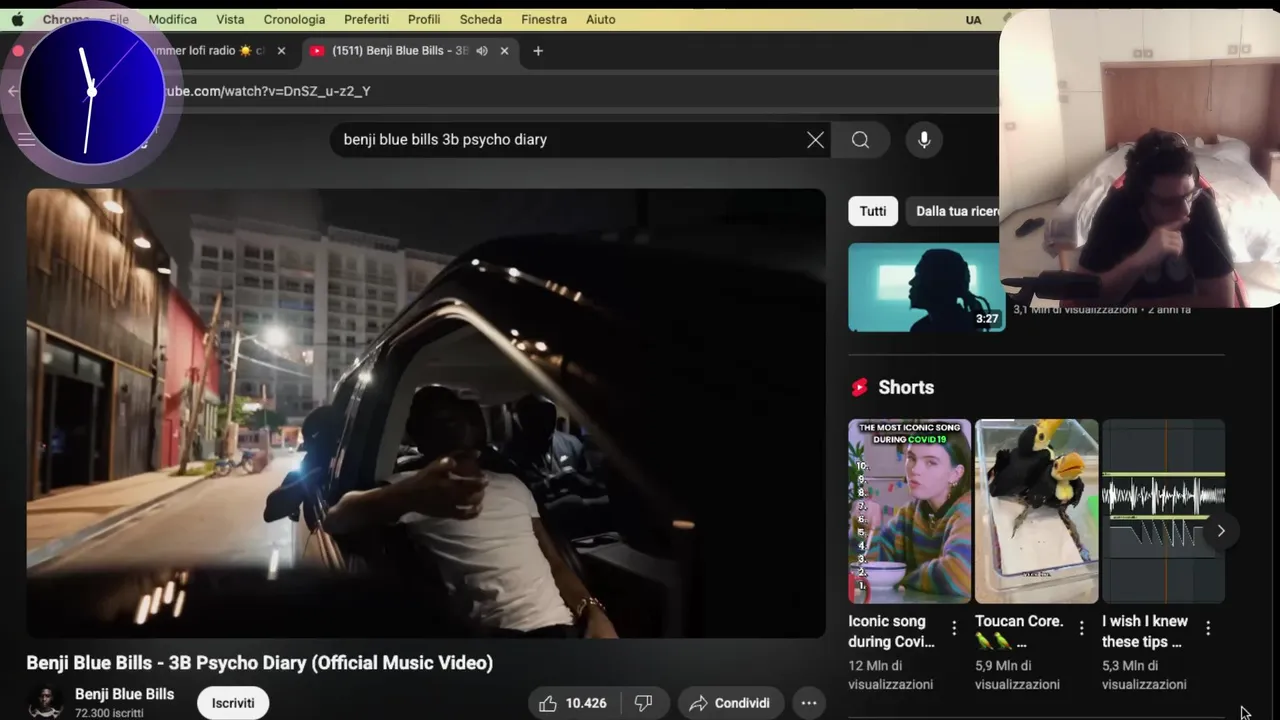Viewport: 1280px width, 720px height.
Task: Dislike the video with thumbs down
Action: coord(644,703)
